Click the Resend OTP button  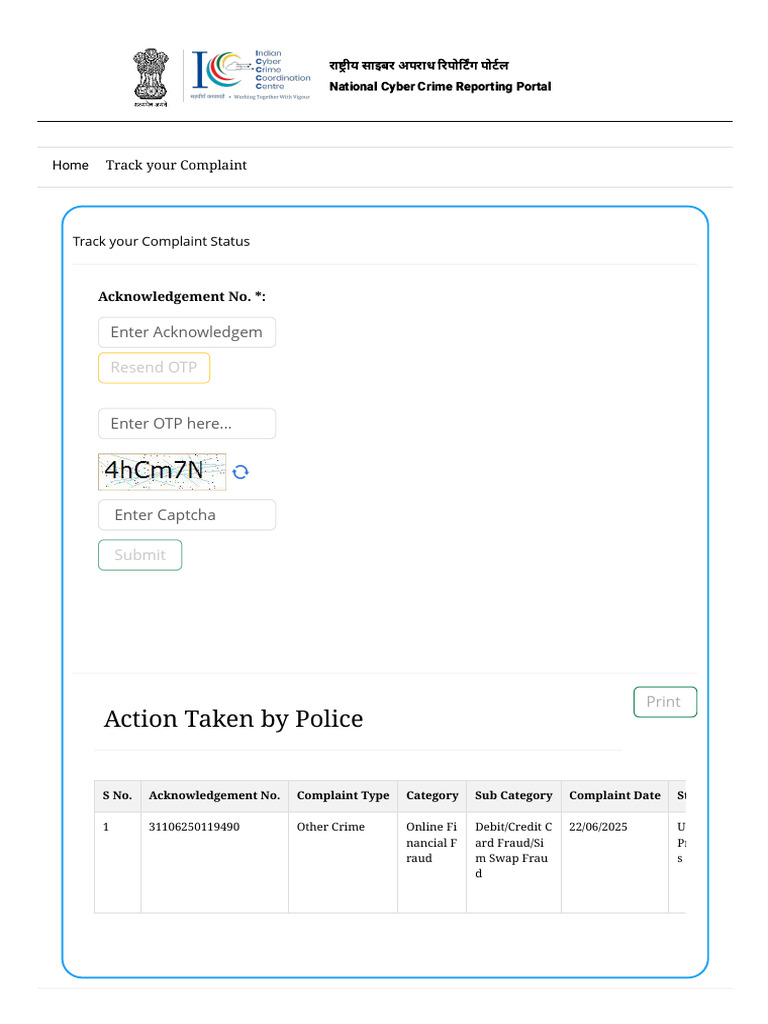click(154, 368)
